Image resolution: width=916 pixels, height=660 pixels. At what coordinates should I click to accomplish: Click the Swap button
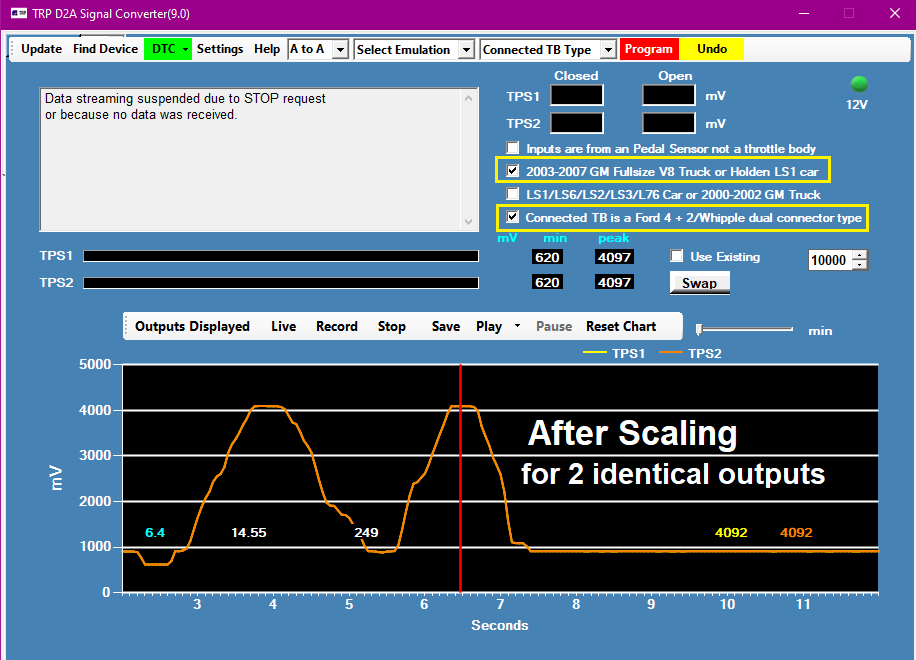(699, 283)
